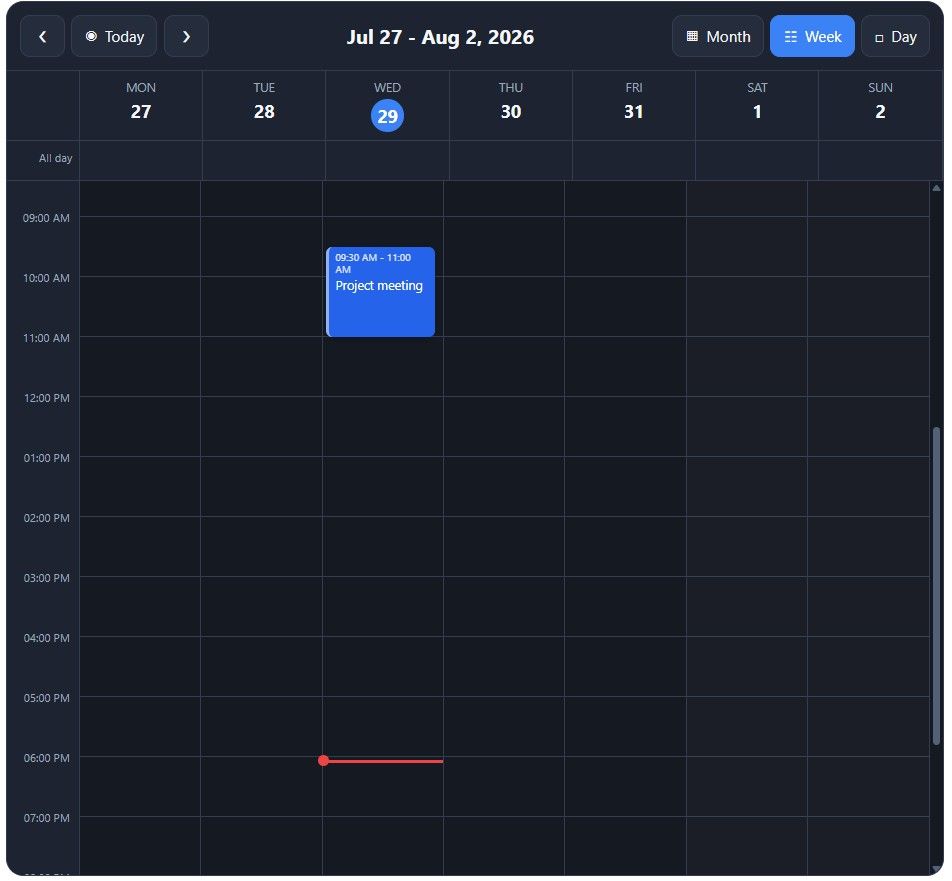Click the scrollbar down arrow
Viewport: 952px width, 881px height.
point(936,869)
